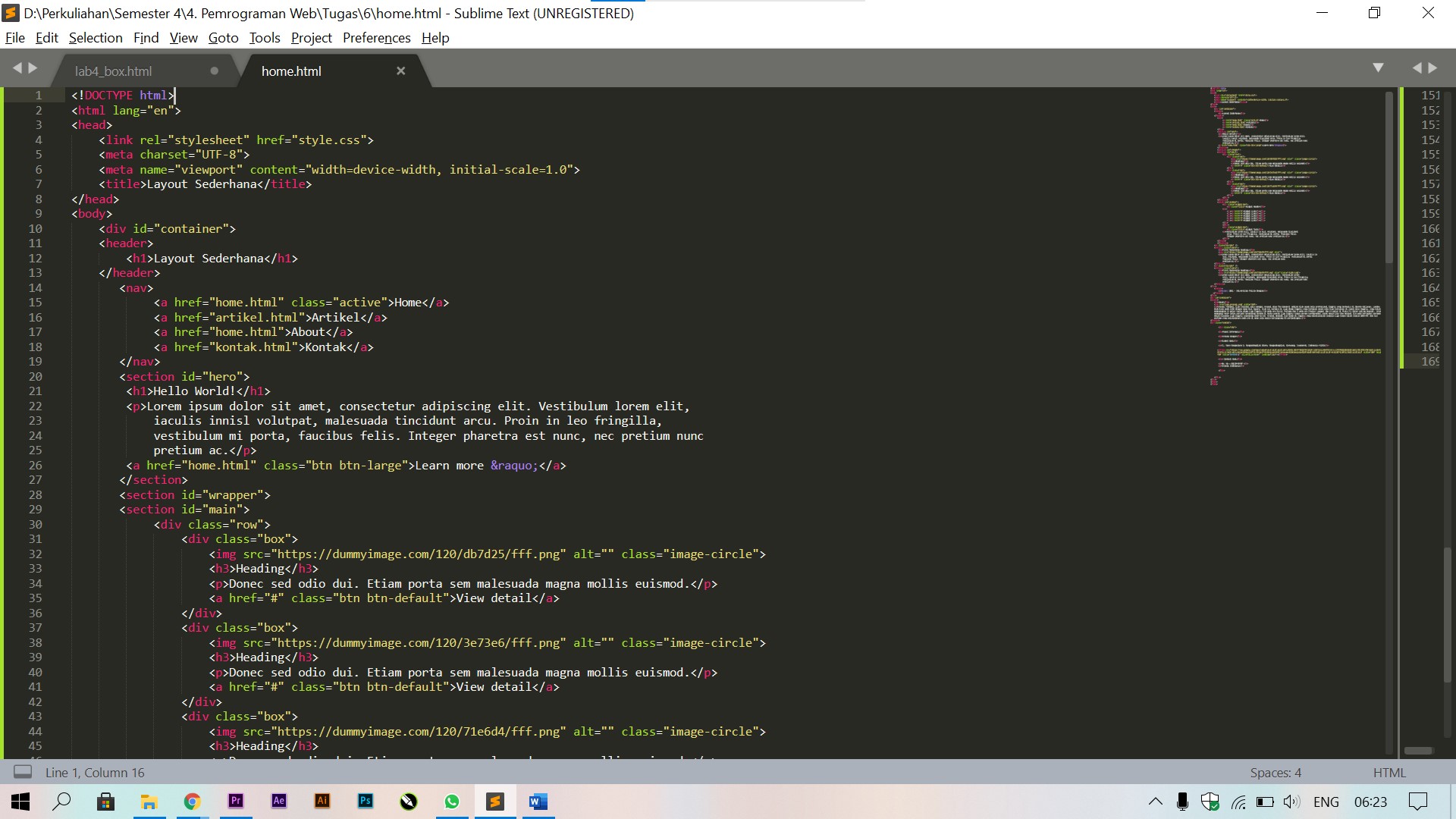Screen dimensions: 1456x819
Task: Open Microsoft Word from the taskbar
Action: click(x=538, y=802)
